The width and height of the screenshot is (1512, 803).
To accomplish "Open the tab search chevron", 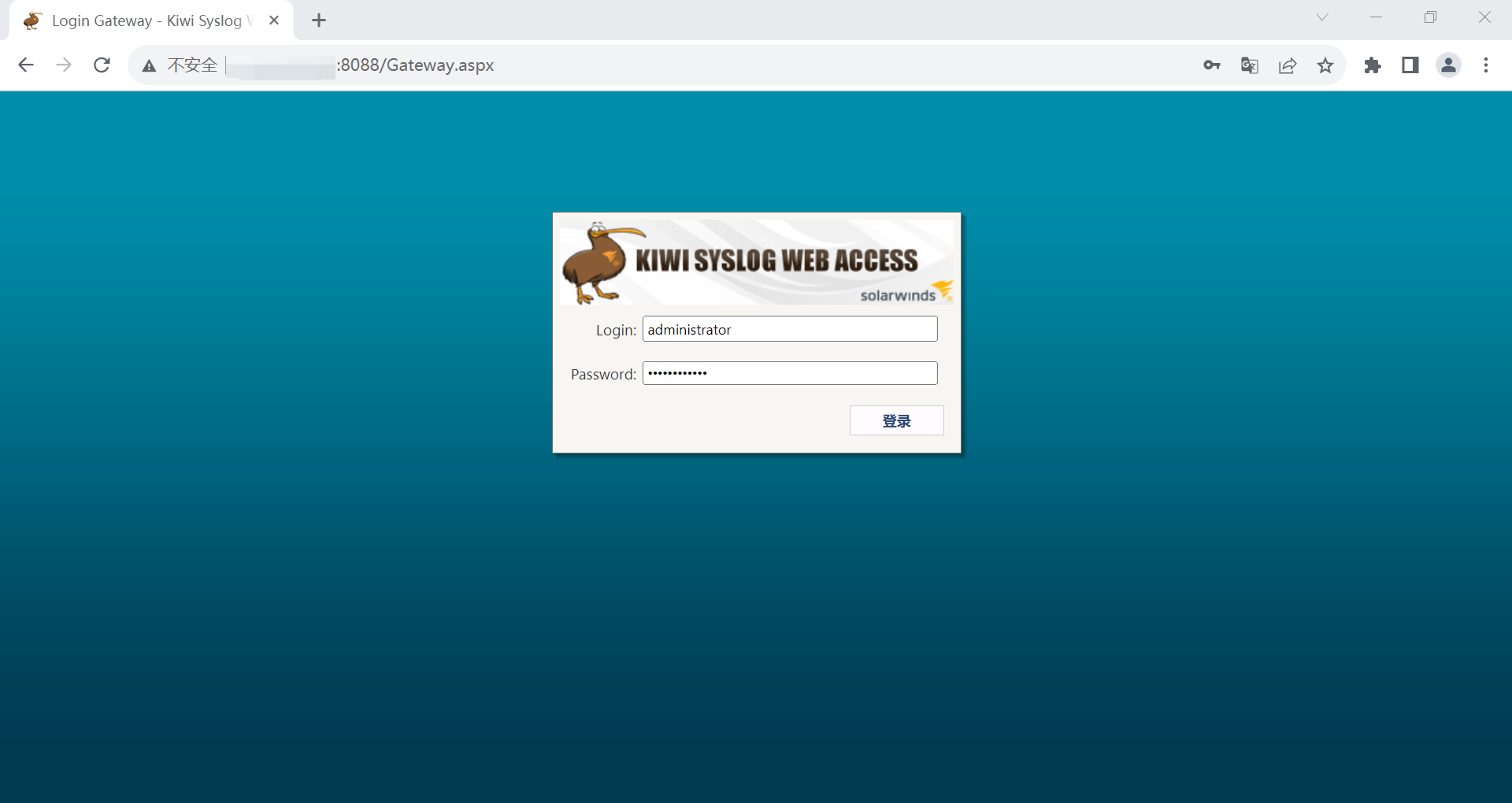I will coord(1322,17).
